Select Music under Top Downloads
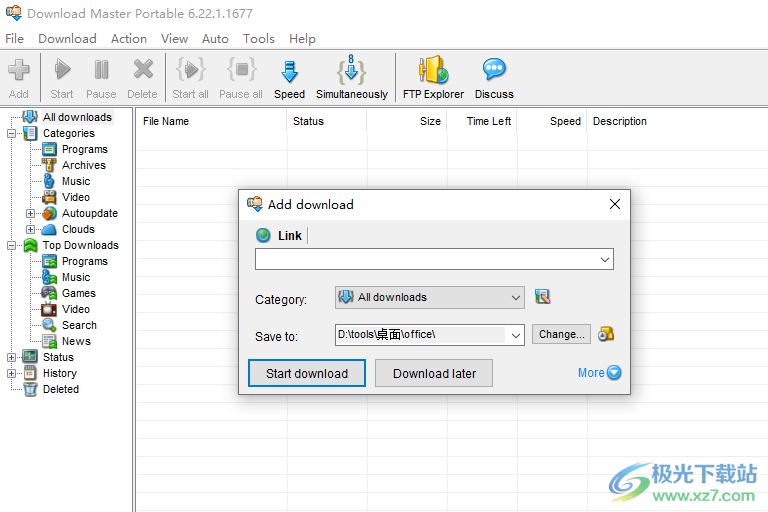 pyautogui.click(x=76, y=277)
